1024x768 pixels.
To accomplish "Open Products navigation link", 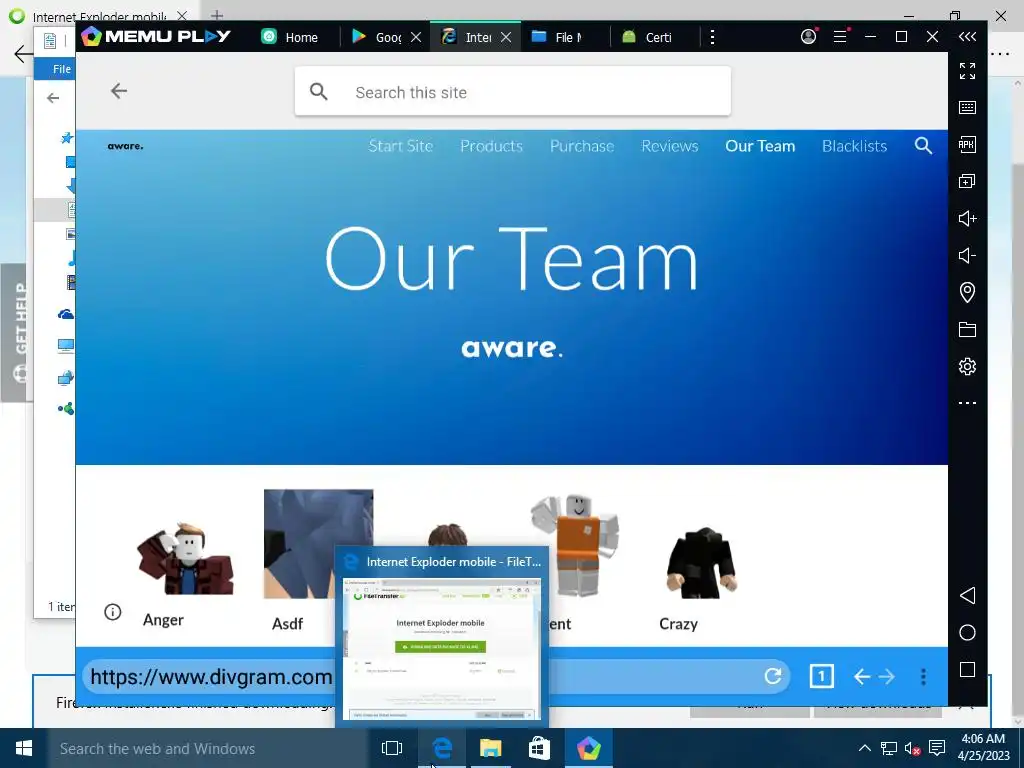I will 491,146.
